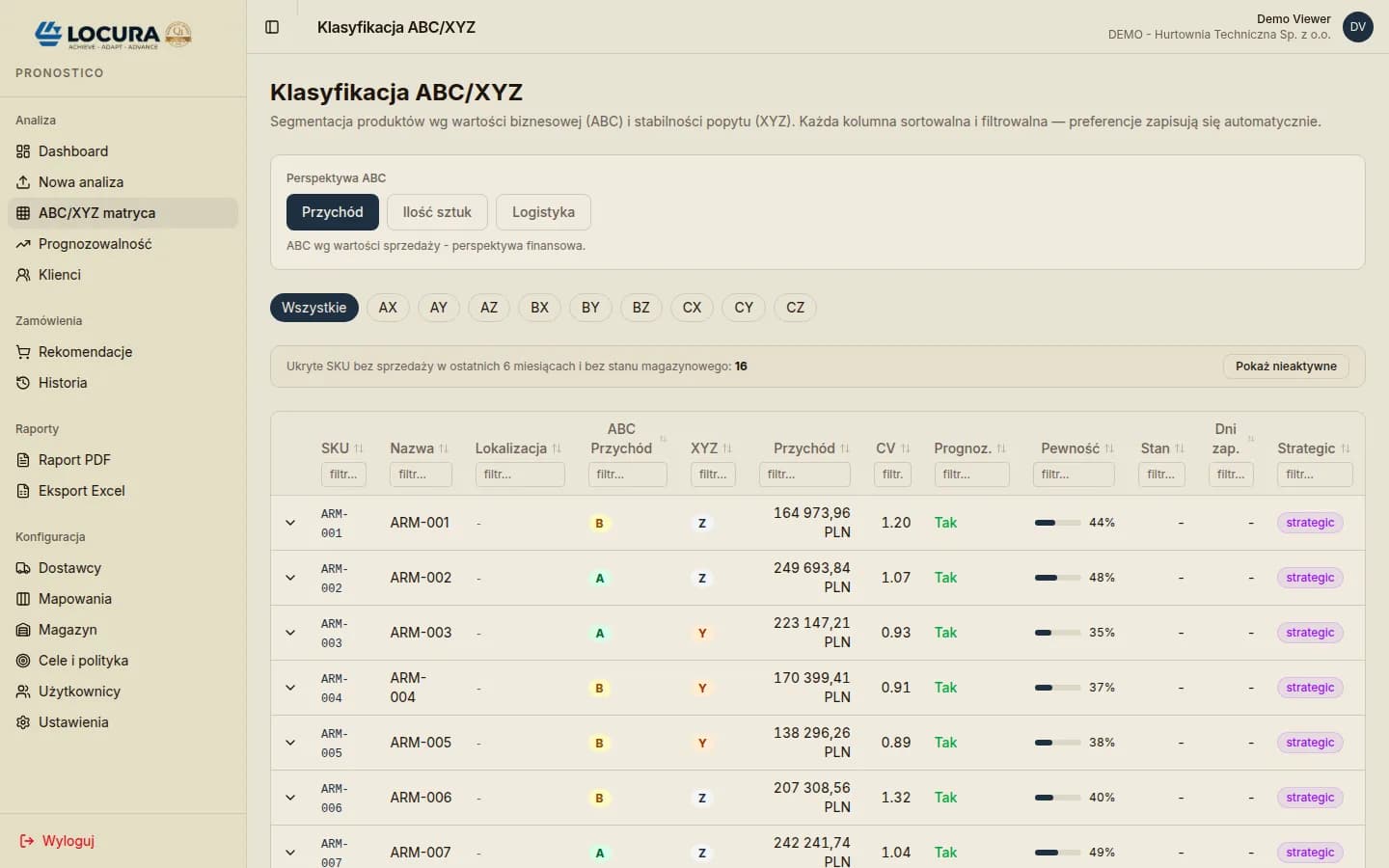Click the Nowa analiza upload icon
This screenshot has width=1389, height=868.
[23, 182]
